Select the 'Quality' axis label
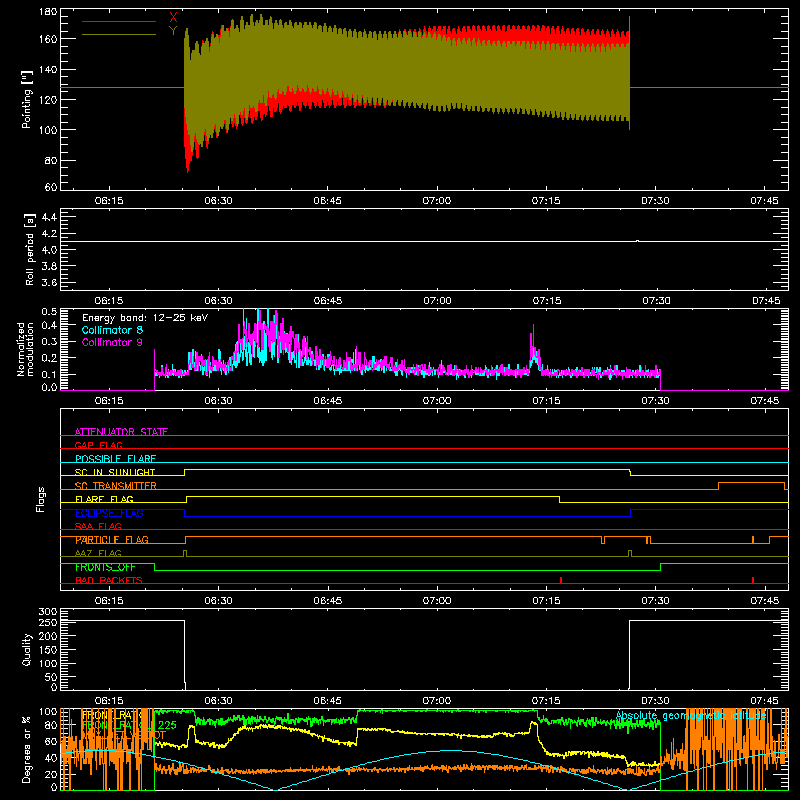Viewport: 800px width, 800px height. (27, 649)
